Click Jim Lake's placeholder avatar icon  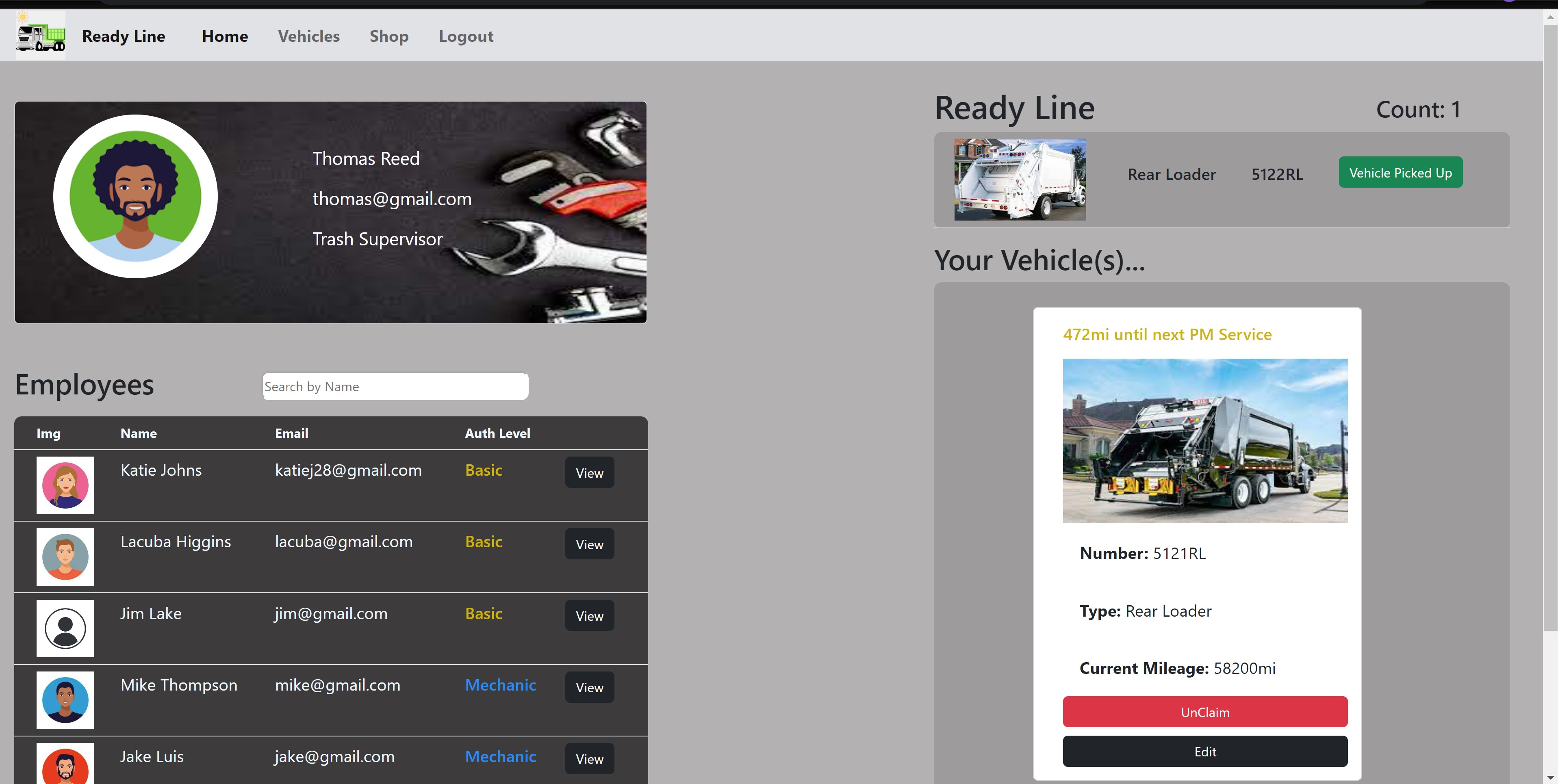point(65,628)
